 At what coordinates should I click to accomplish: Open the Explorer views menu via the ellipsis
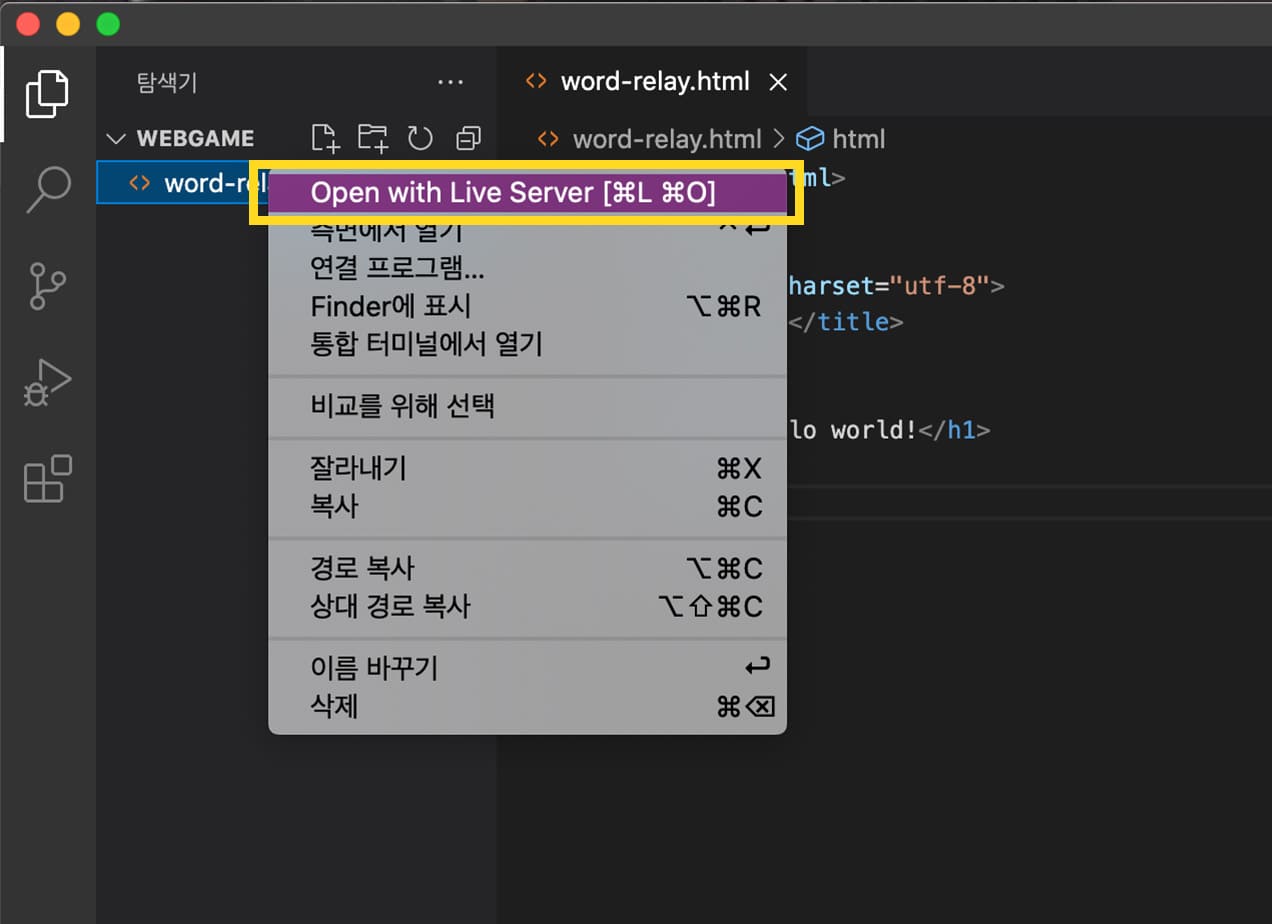tap(451, 82)
